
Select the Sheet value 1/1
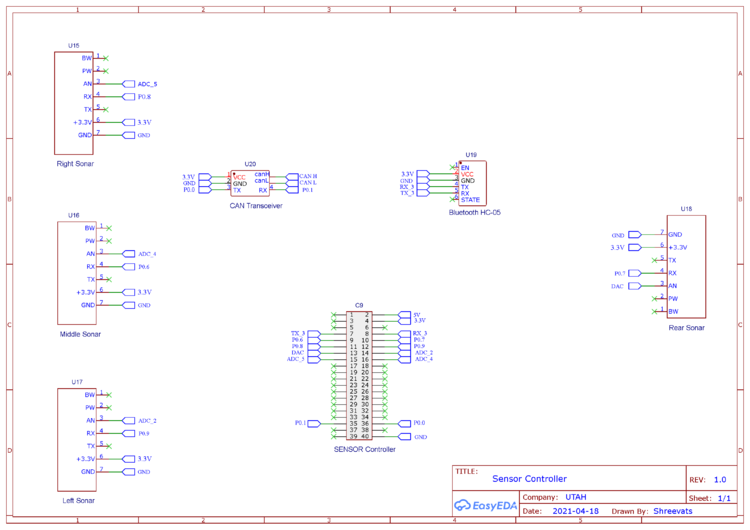point(724,498)
